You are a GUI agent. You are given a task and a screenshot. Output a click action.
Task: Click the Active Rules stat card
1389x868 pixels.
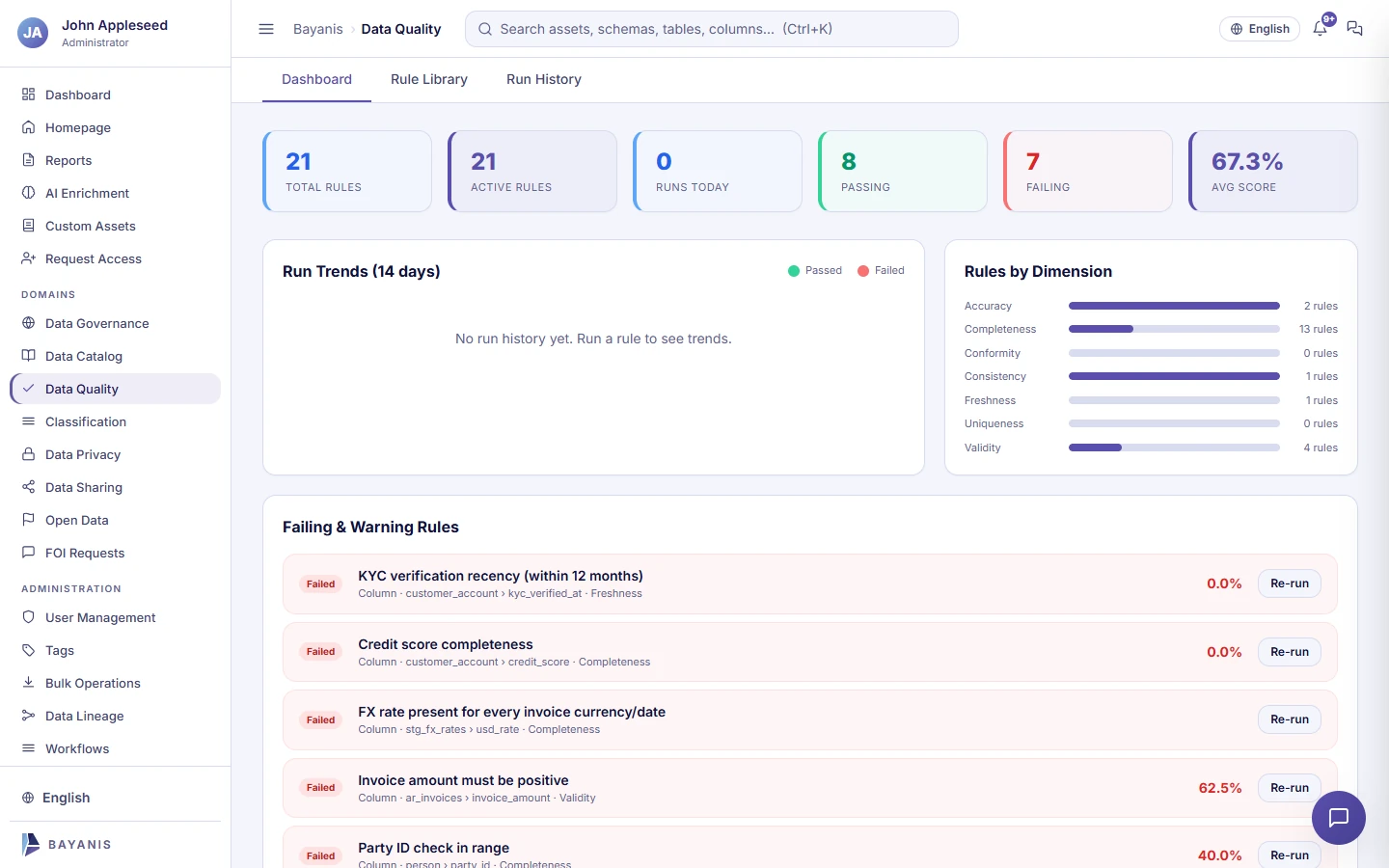coord(532,172)
